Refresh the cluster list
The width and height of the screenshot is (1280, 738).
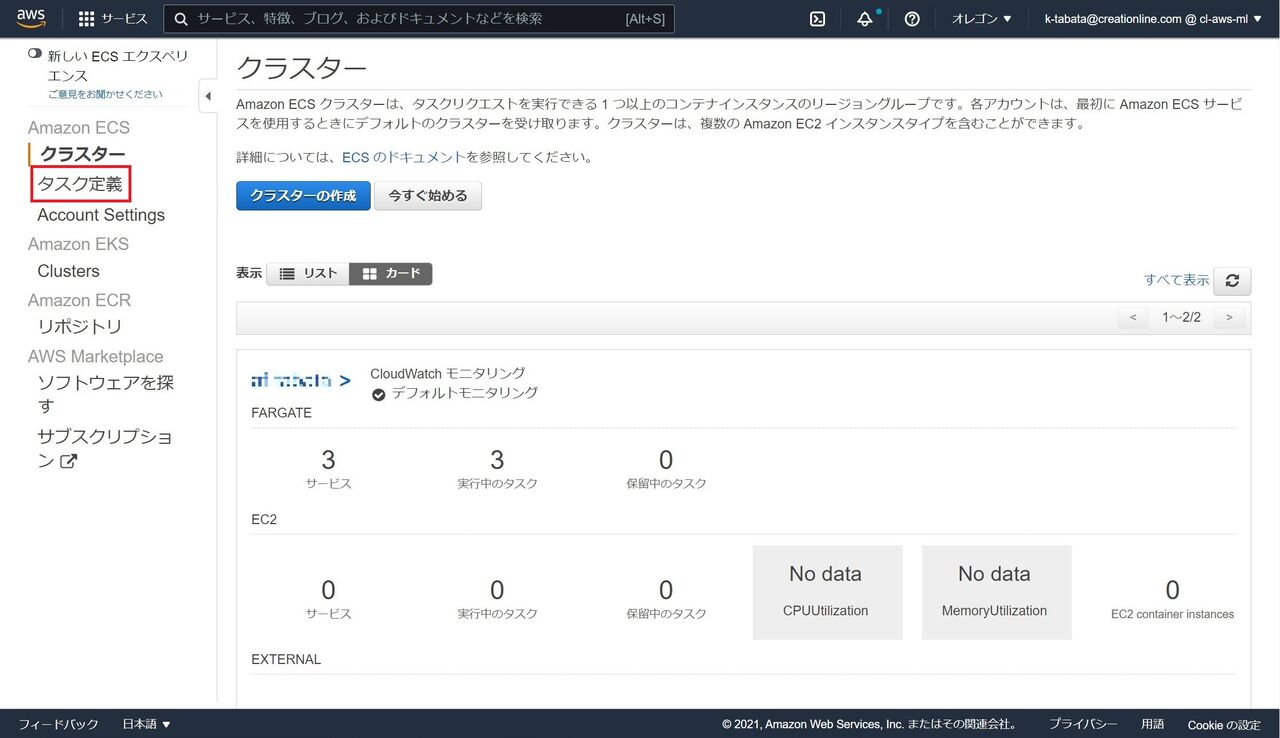coord(1232,281)
